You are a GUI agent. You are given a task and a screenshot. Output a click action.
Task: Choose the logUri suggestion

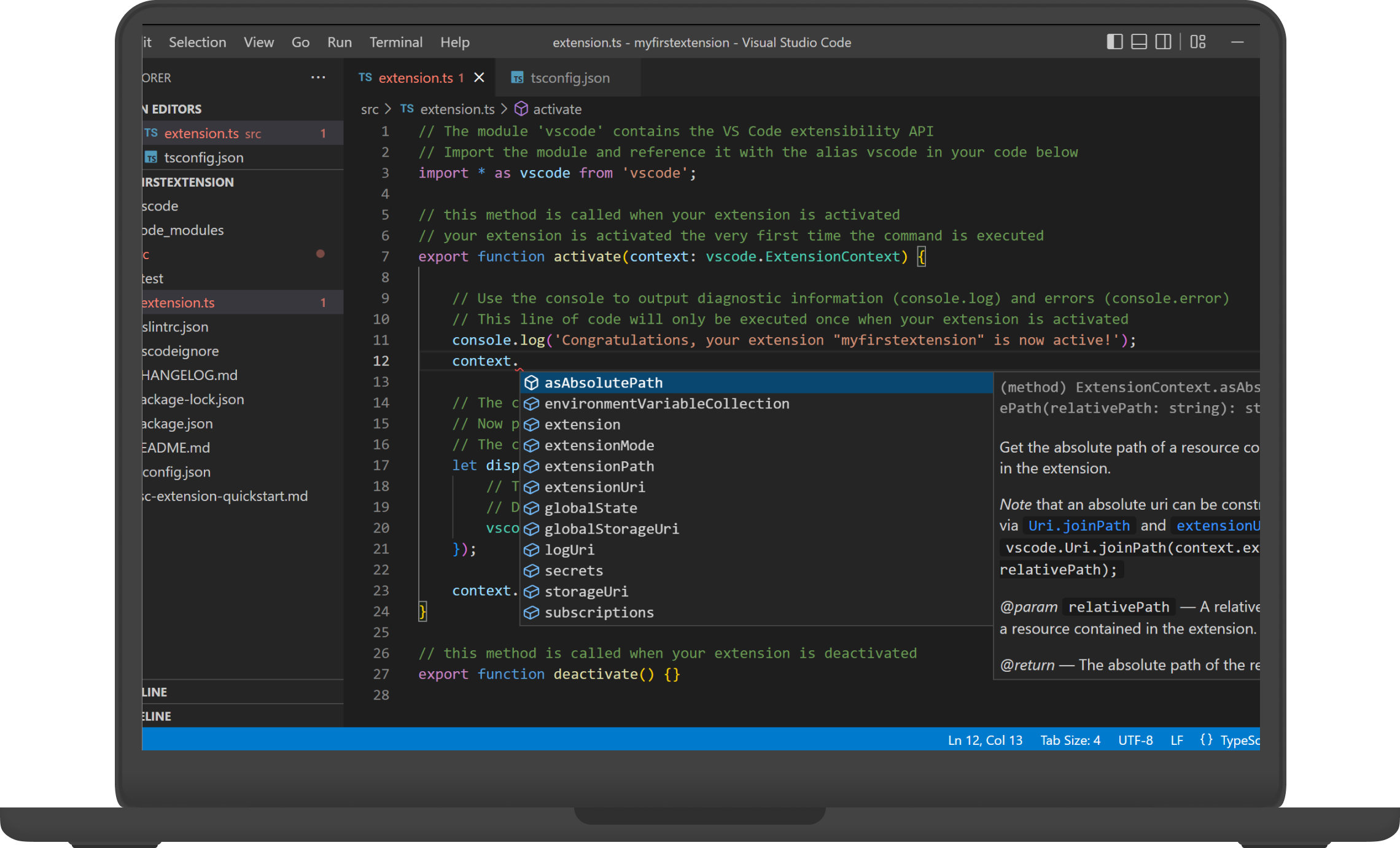[756, 550]
